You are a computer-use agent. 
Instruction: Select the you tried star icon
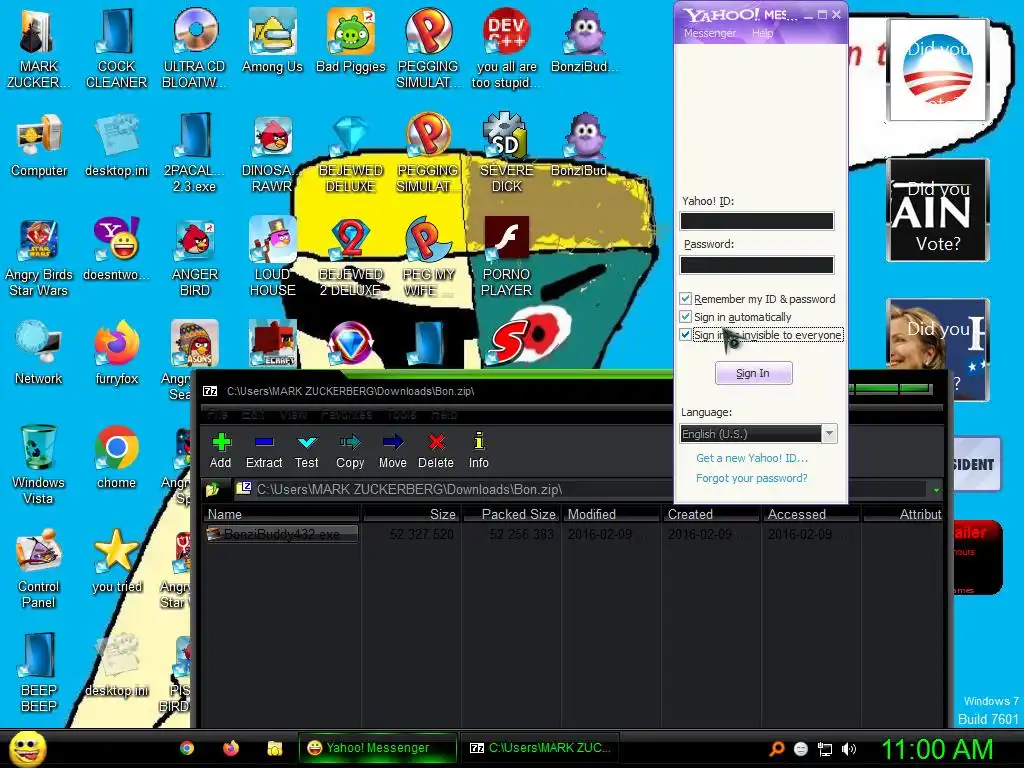[116, 562]
